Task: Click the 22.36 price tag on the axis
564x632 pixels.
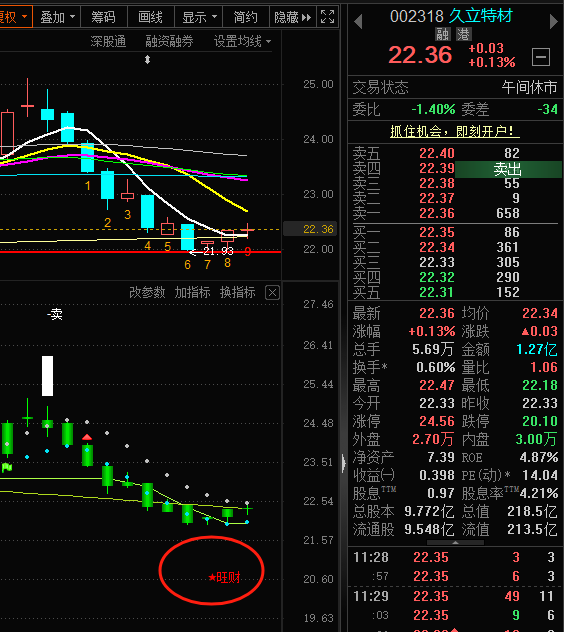Action: [x=308, y=229]
